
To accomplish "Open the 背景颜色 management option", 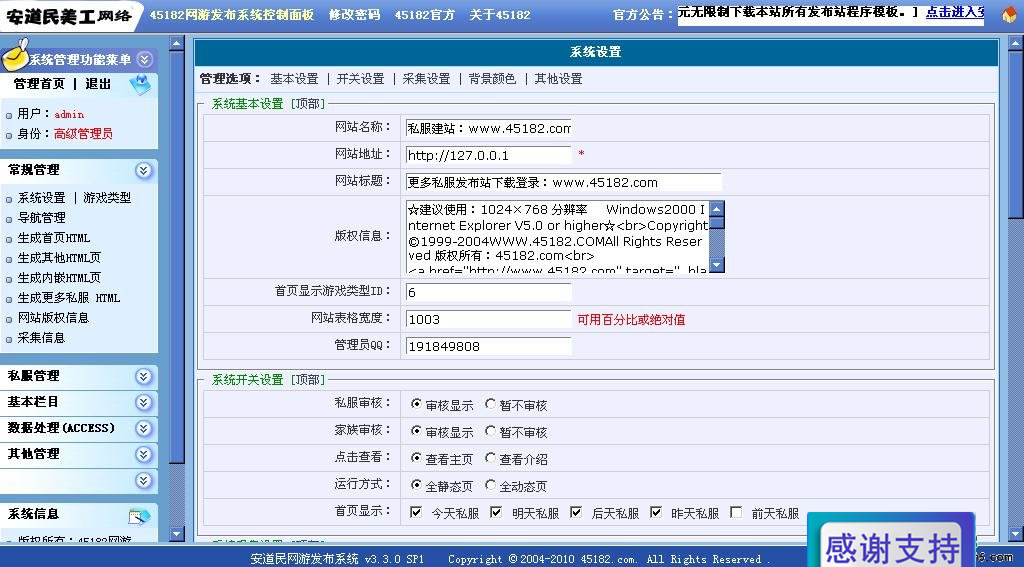I will (492, 79).
